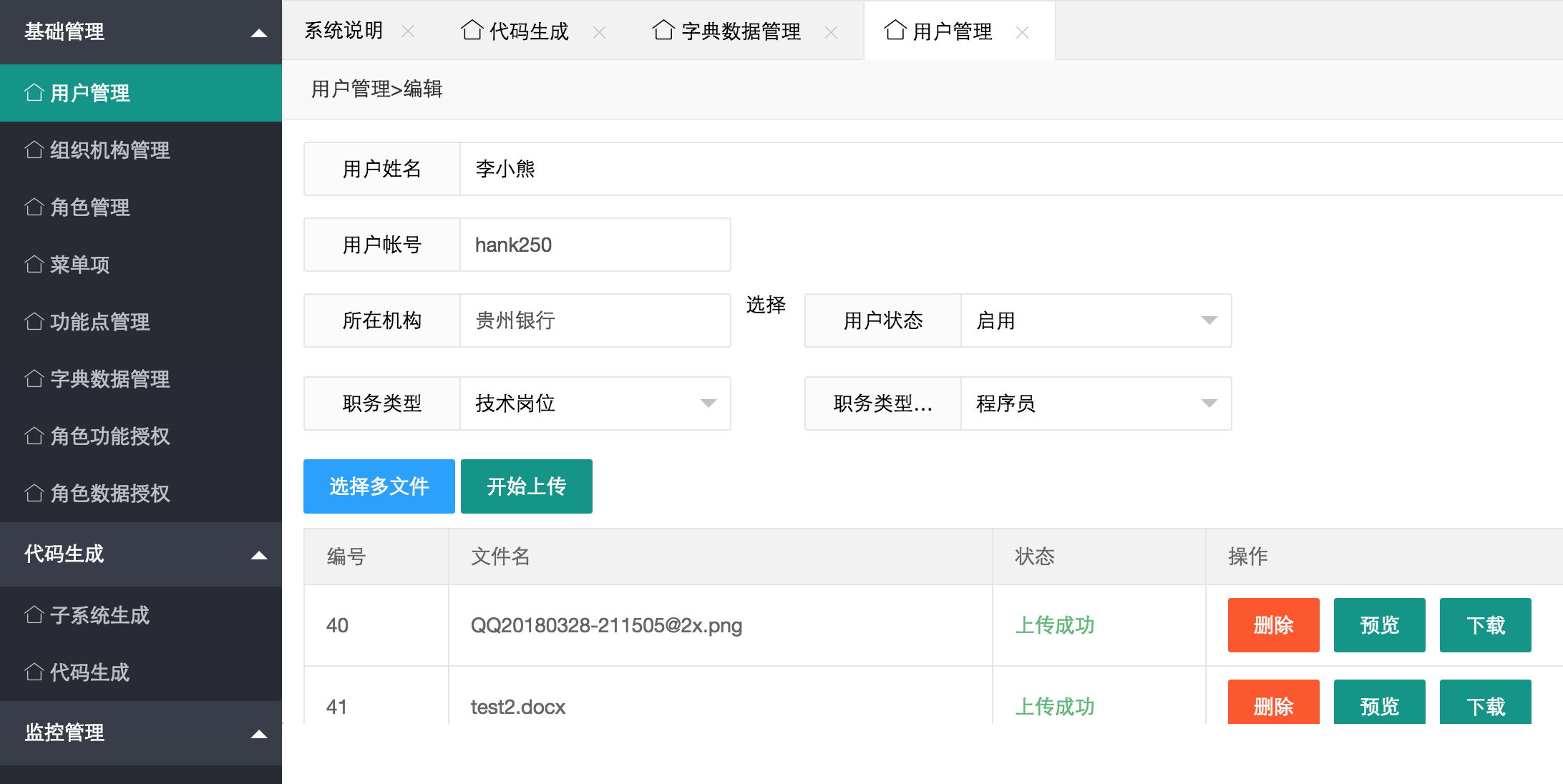This screenshot has height=784, width=1563.
Task: Click the home icon next to 菜单项
Action: [34, 265]
